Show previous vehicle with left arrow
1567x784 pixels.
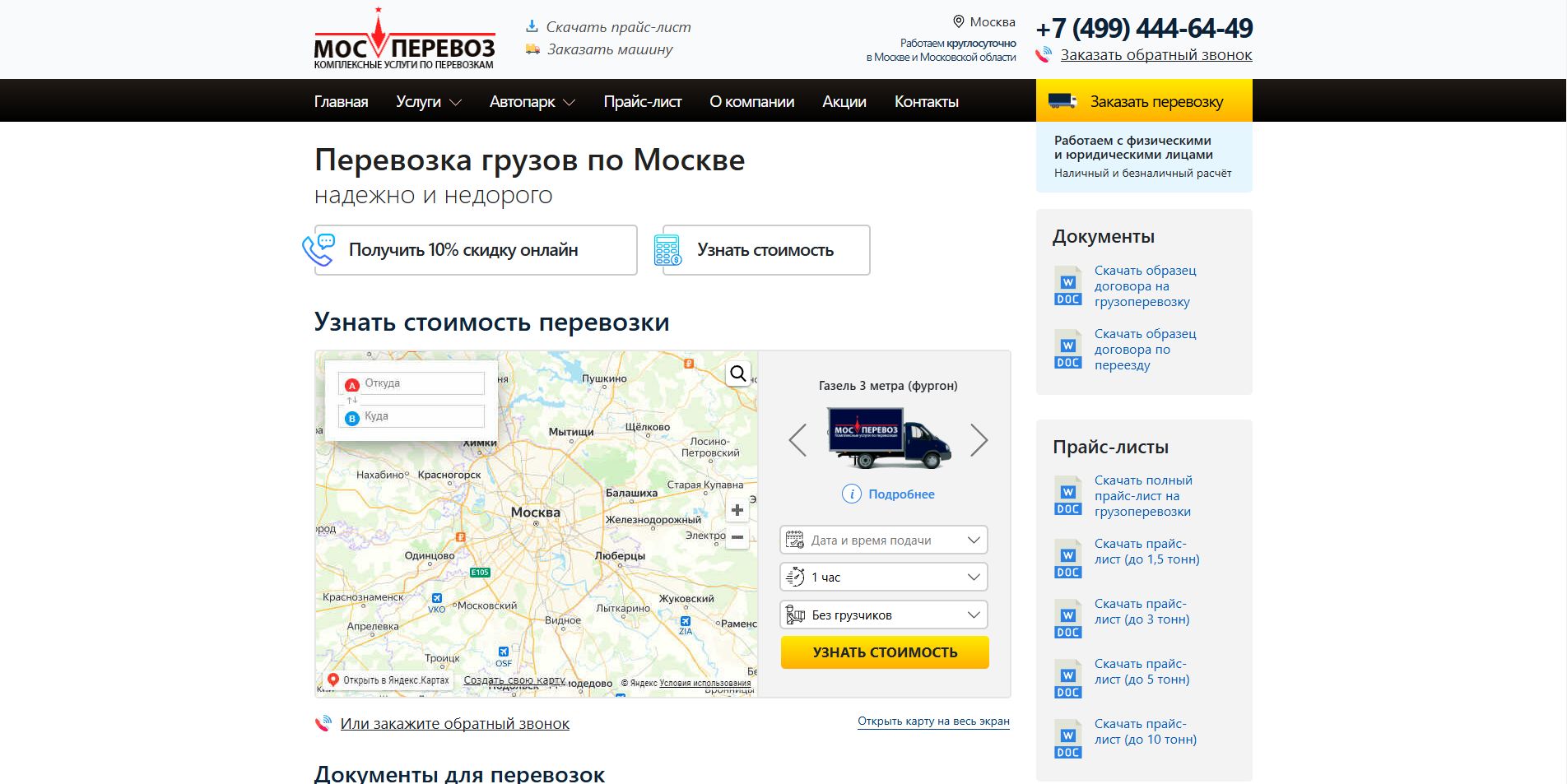(797, 440)
